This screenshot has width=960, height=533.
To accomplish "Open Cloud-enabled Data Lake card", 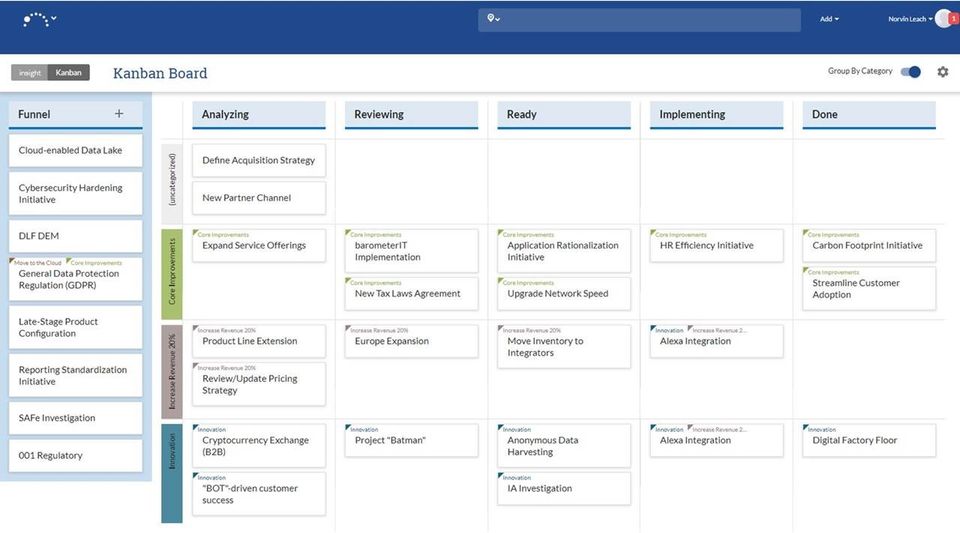I will click(75, 151).
